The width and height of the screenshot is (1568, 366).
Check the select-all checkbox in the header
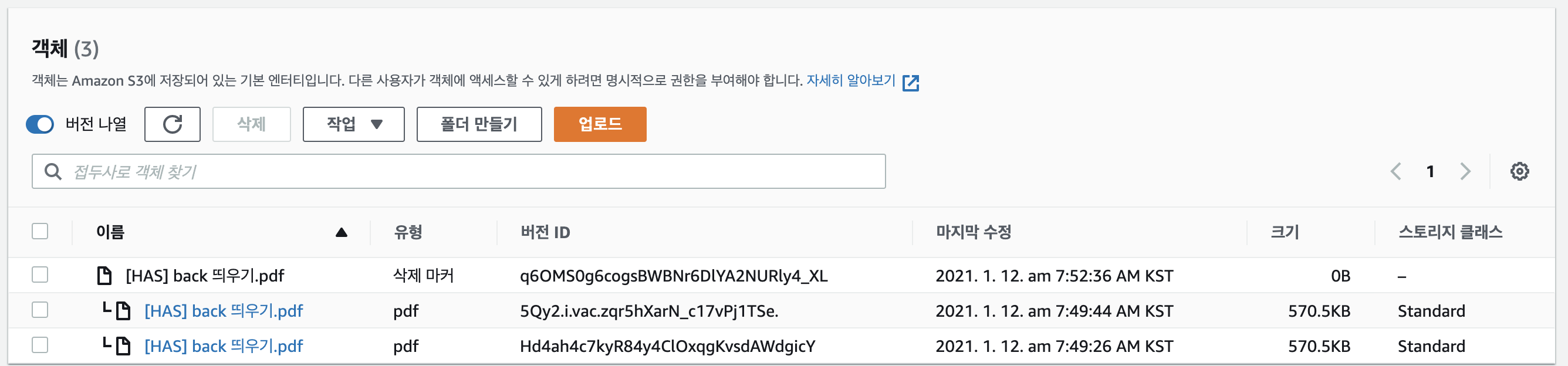(40, 232)
